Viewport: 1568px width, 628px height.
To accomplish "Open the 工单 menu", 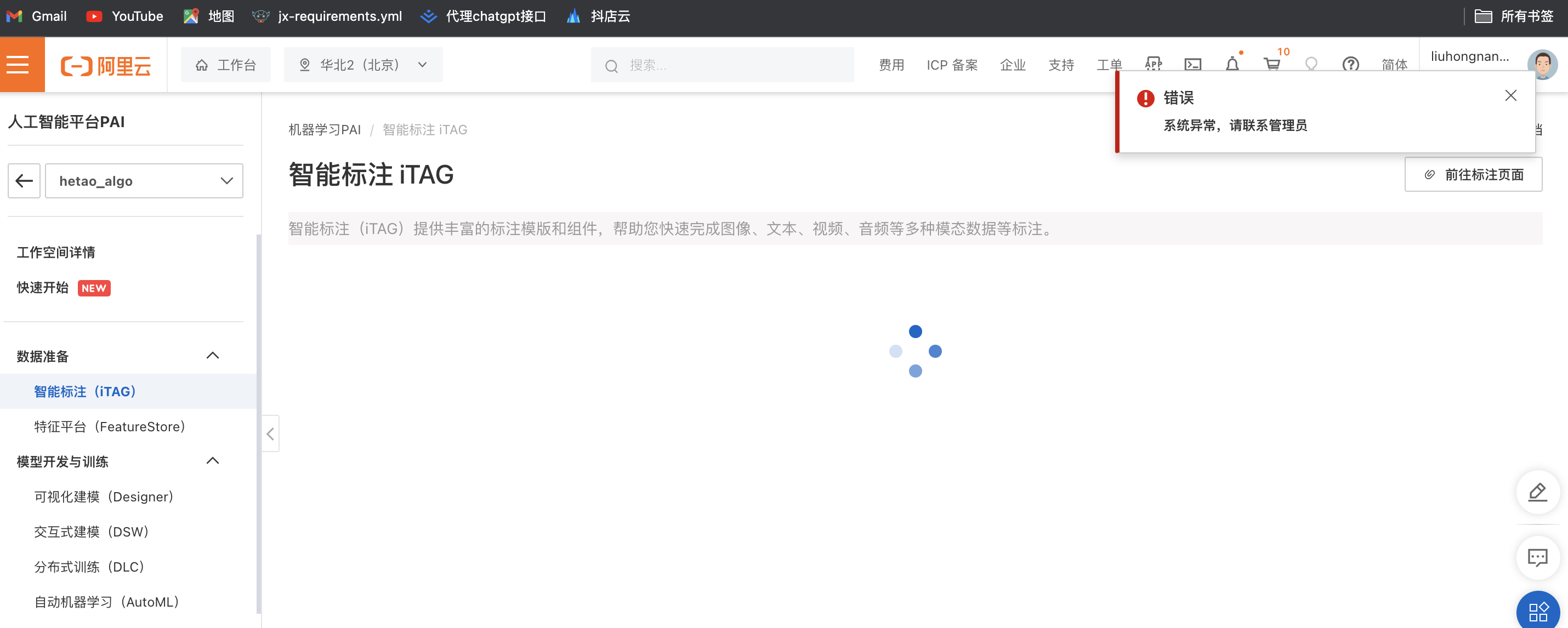I will pyautogui.click(x=1109, y=65).
